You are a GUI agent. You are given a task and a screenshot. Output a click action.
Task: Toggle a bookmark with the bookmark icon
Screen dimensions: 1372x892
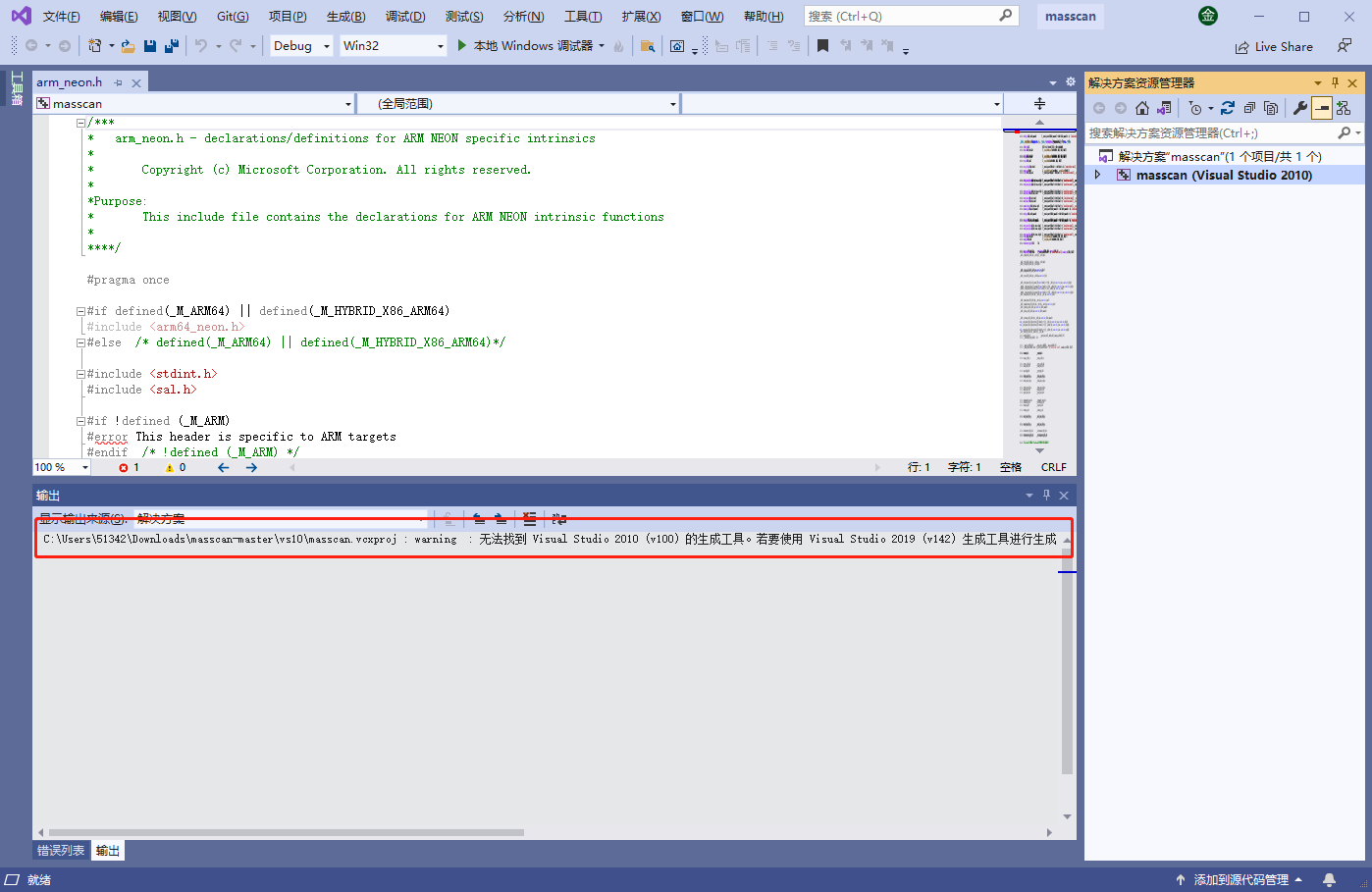click(x=822, y=45)
